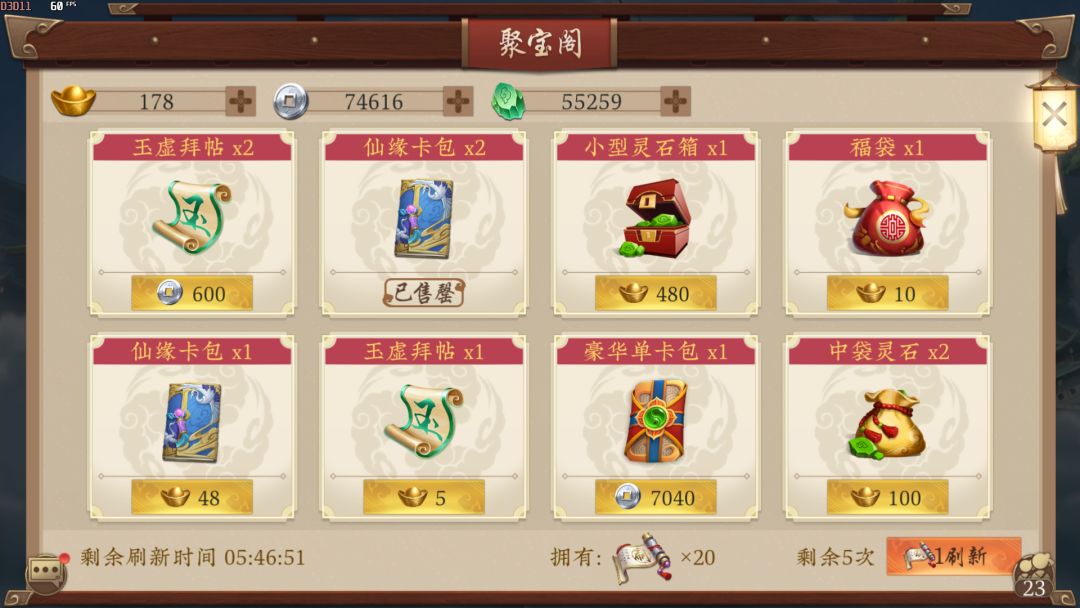Click the plus button beside gold ingot balance
Viewport: 1080px width, 608px height.
(x=240, y=102)
